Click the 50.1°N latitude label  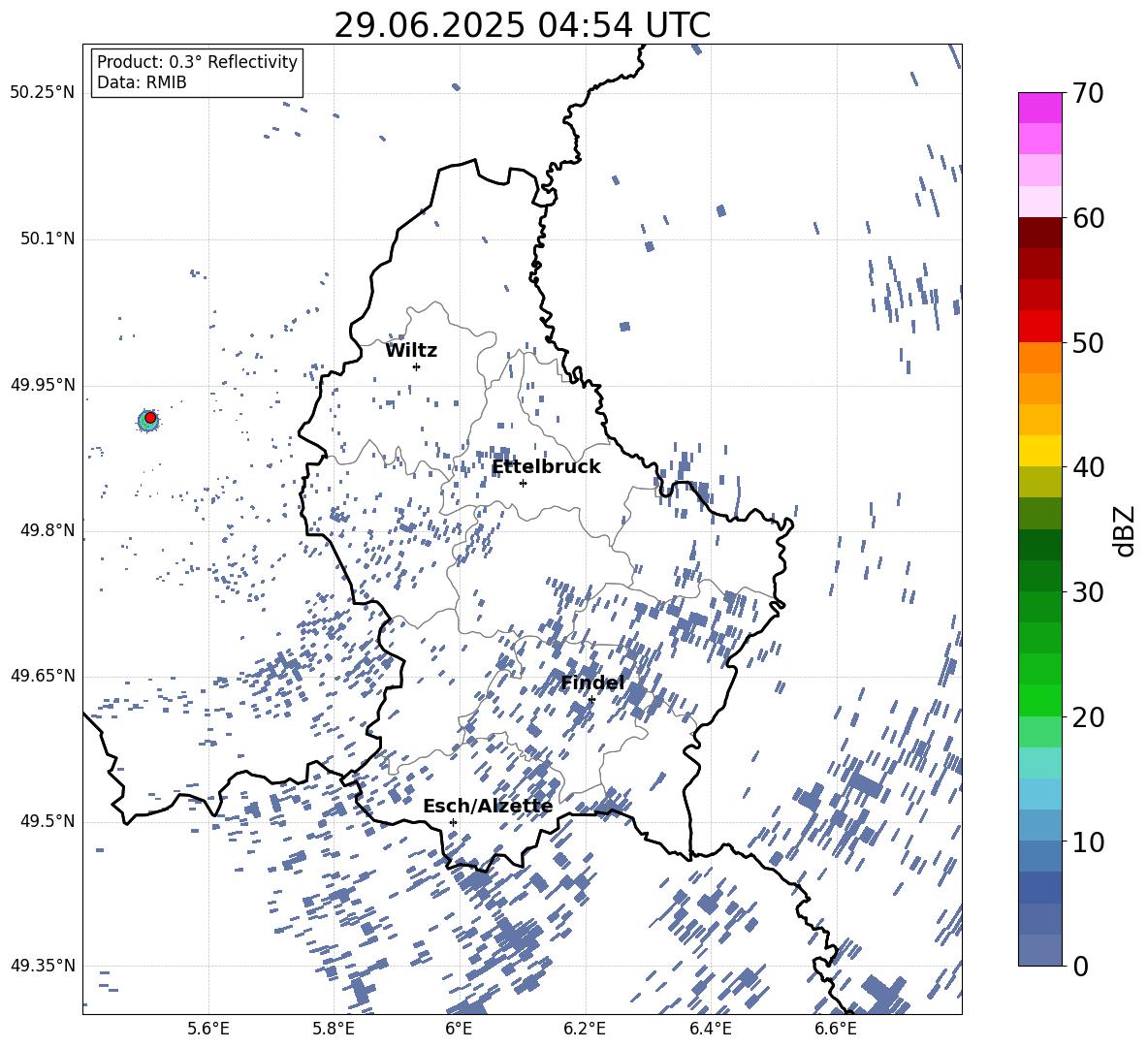point(48,239)
